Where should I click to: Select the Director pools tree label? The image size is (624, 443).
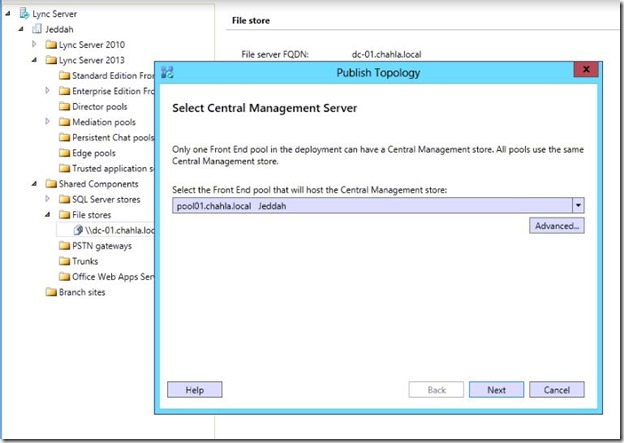coord(99,107)
